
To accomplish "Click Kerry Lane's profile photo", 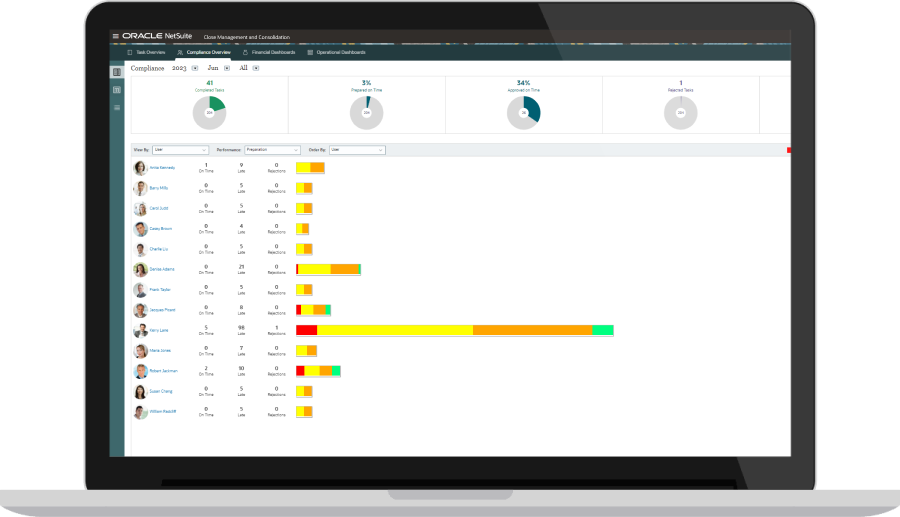I will click(140, 331).
